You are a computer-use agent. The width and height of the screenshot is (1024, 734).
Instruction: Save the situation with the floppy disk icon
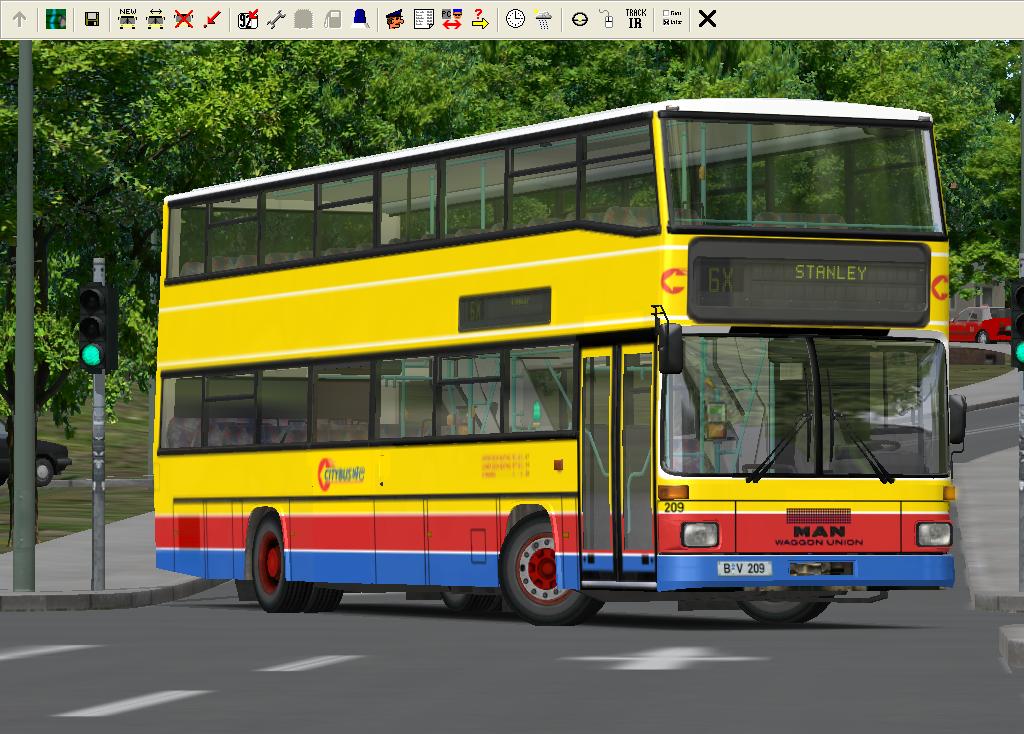92,19
